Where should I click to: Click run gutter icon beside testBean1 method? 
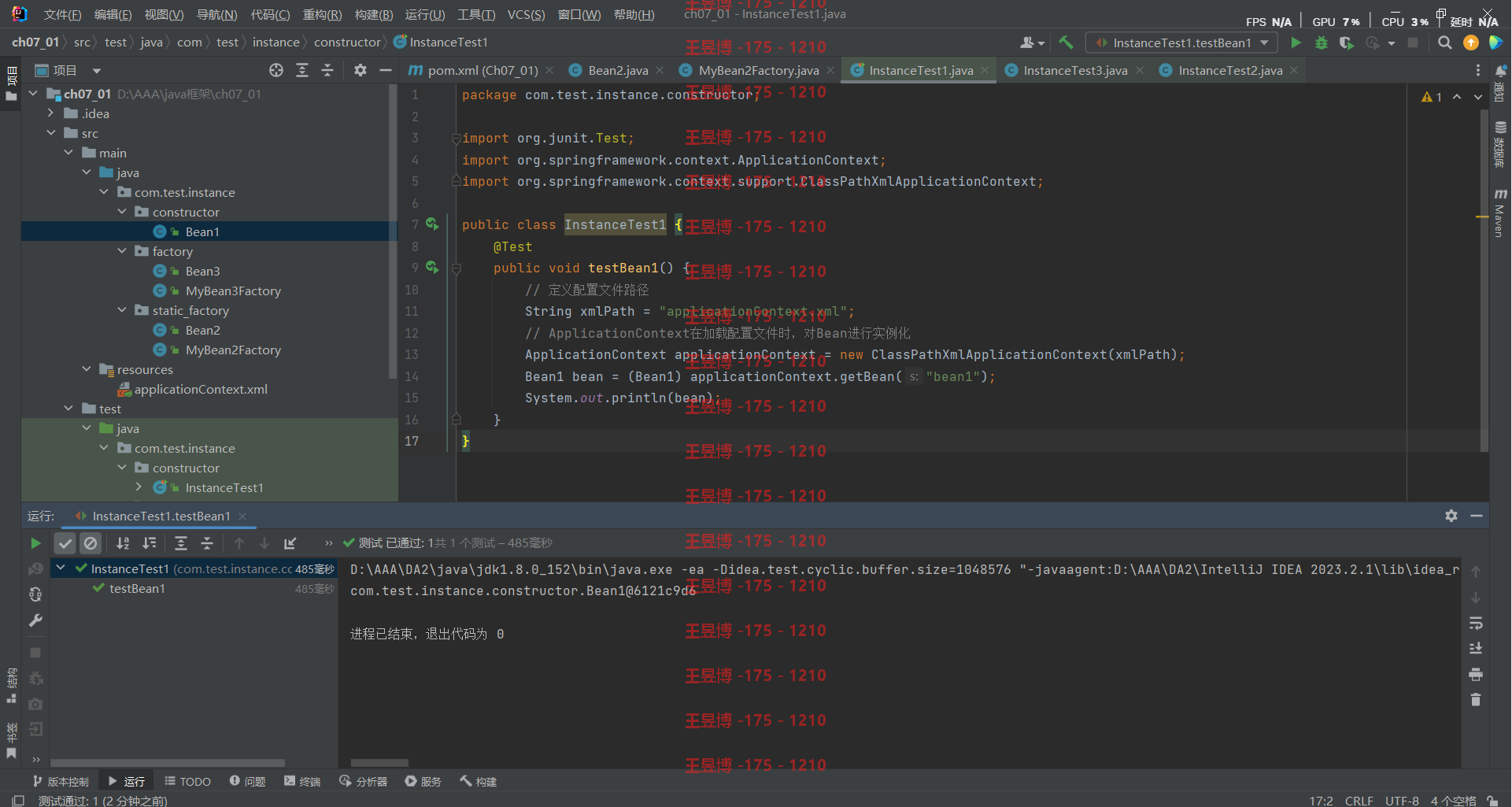(432, 268)
